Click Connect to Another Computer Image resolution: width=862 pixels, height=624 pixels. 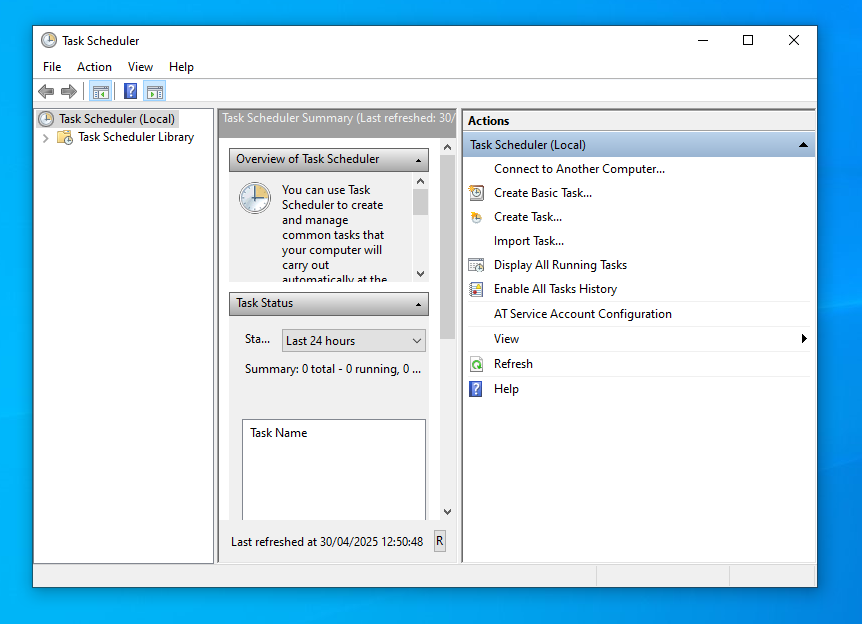click(579, 169)
